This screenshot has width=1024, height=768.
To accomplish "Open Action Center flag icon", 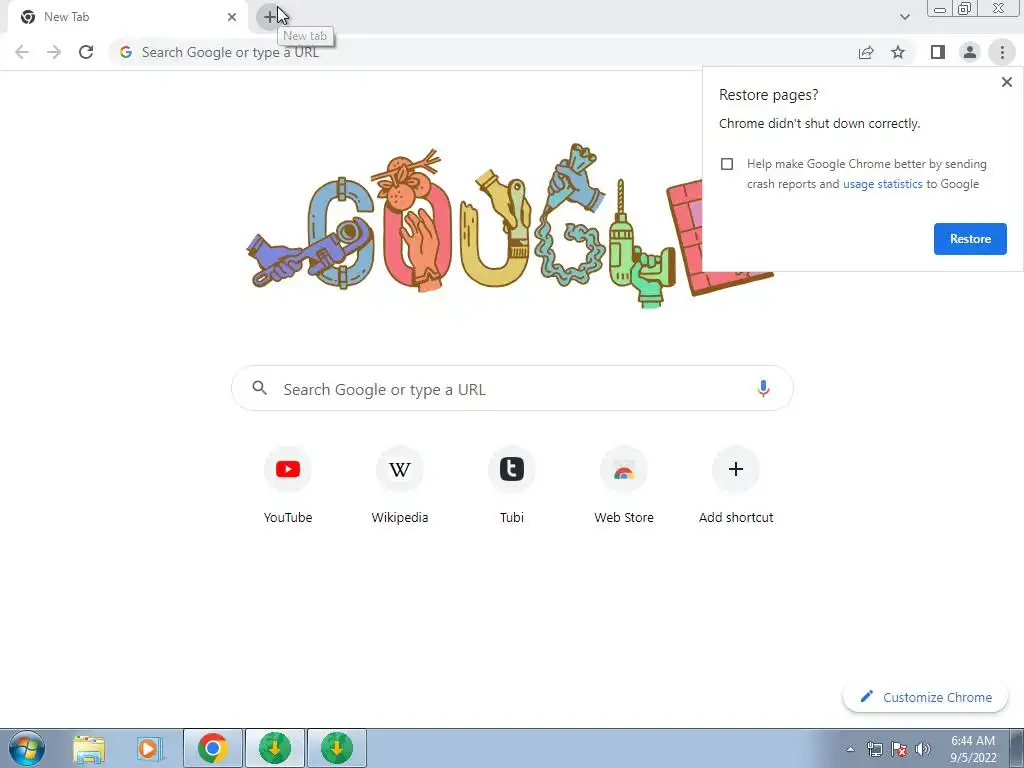I will click(899, 749).
